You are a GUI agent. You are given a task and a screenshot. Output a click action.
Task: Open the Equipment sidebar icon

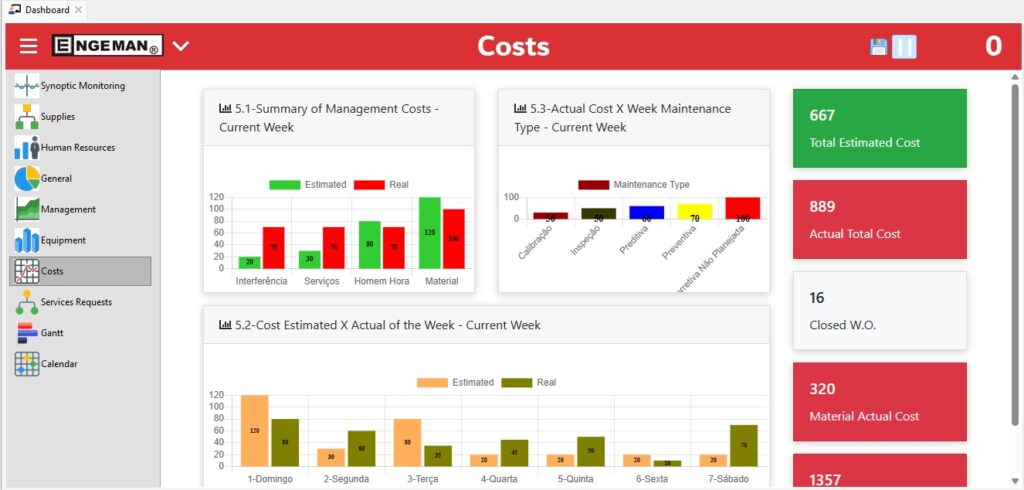pyautogui.click(x=27, y=241)
